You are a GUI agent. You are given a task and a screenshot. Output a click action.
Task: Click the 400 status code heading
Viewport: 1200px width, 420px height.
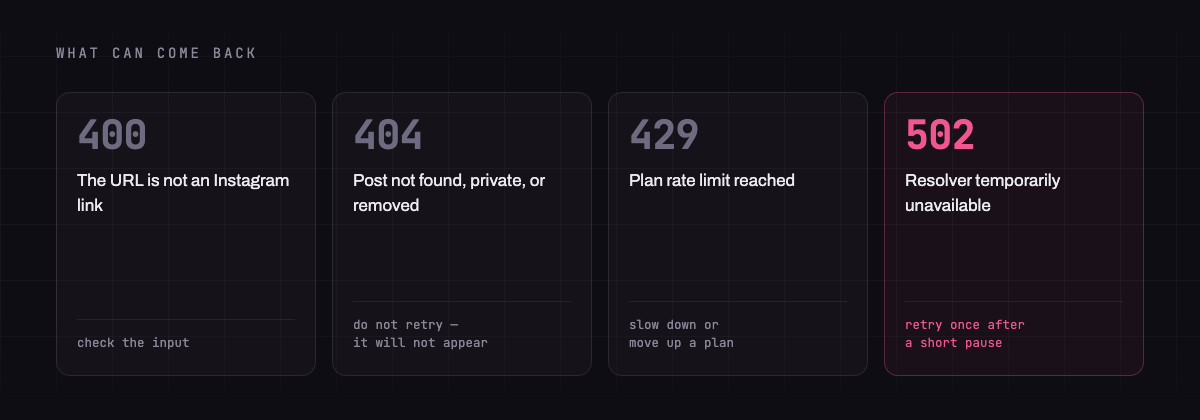coord(112,135)
